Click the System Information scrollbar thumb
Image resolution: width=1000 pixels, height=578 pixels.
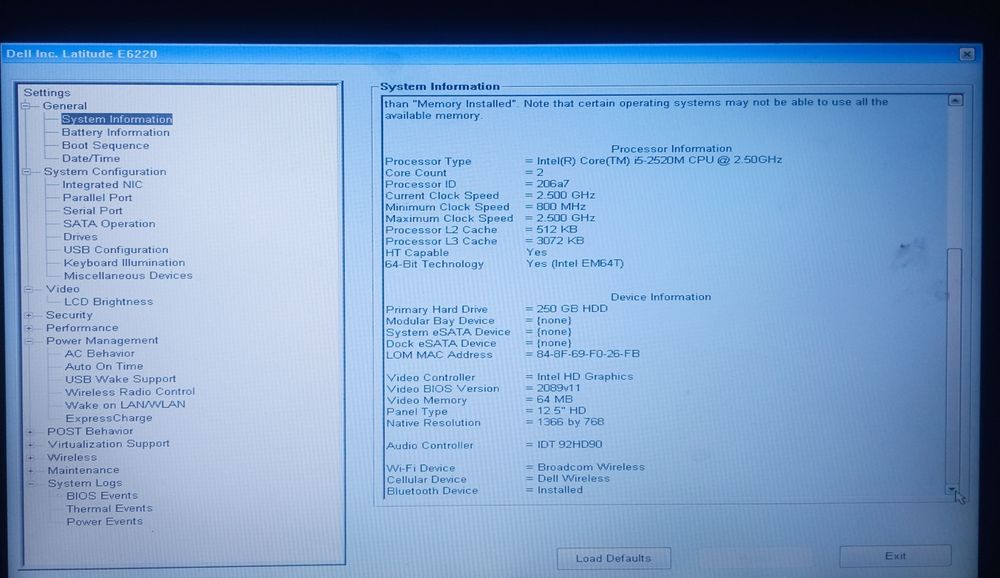954,365
